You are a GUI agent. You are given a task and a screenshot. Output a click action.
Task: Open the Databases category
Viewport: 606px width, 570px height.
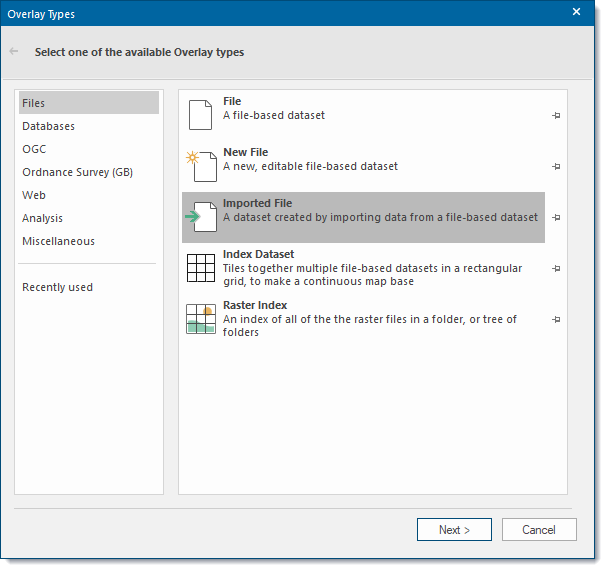(48, 126)
